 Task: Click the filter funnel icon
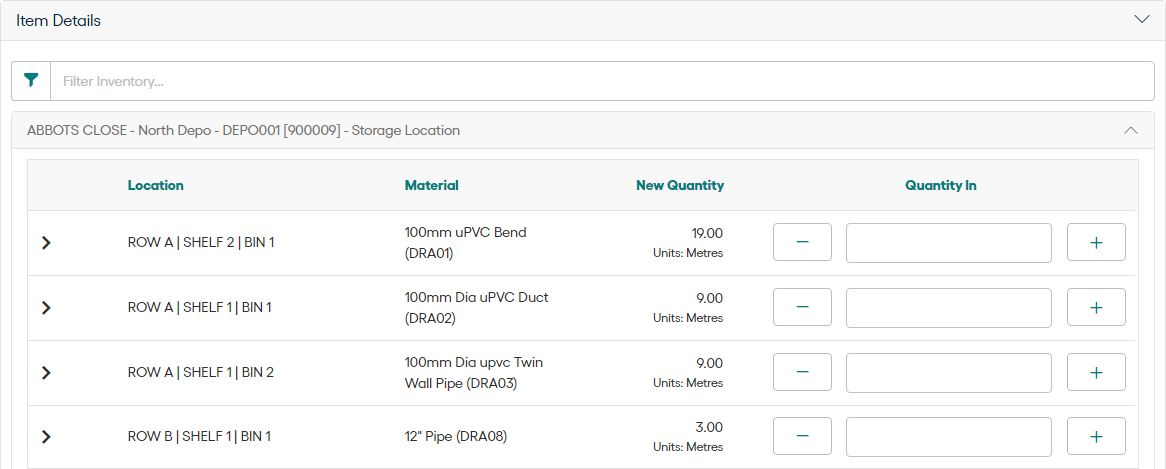[x=31, y=81]
